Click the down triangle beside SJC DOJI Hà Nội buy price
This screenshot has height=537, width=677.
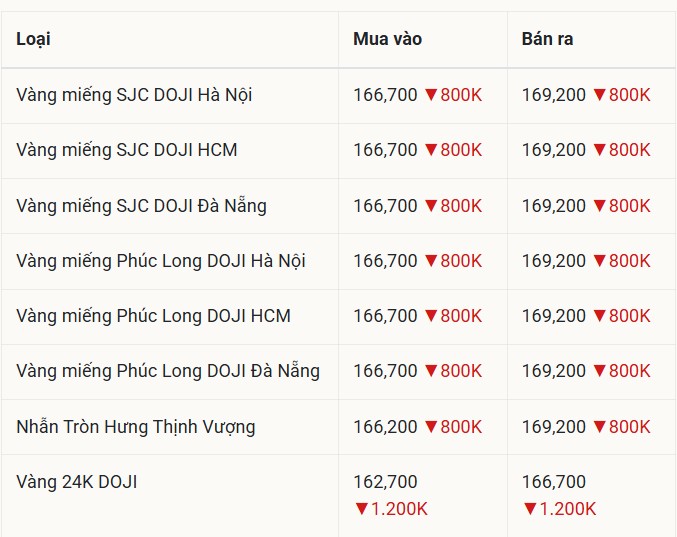point(431,95)
